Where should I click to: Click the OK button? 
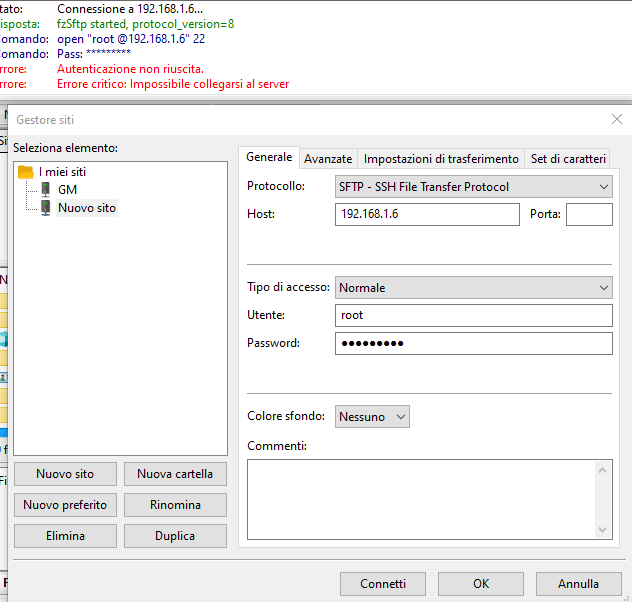click(x=481, y=584)
